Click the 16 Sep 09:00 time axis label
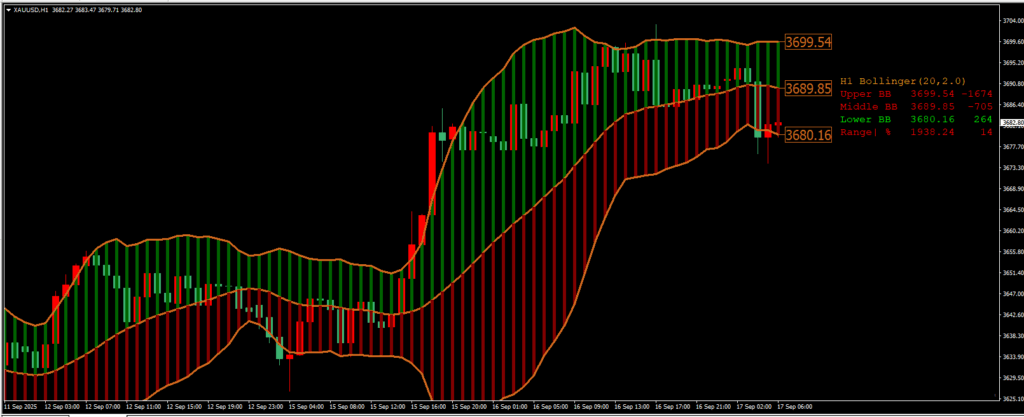The image size is (1024, 417). 592,408
